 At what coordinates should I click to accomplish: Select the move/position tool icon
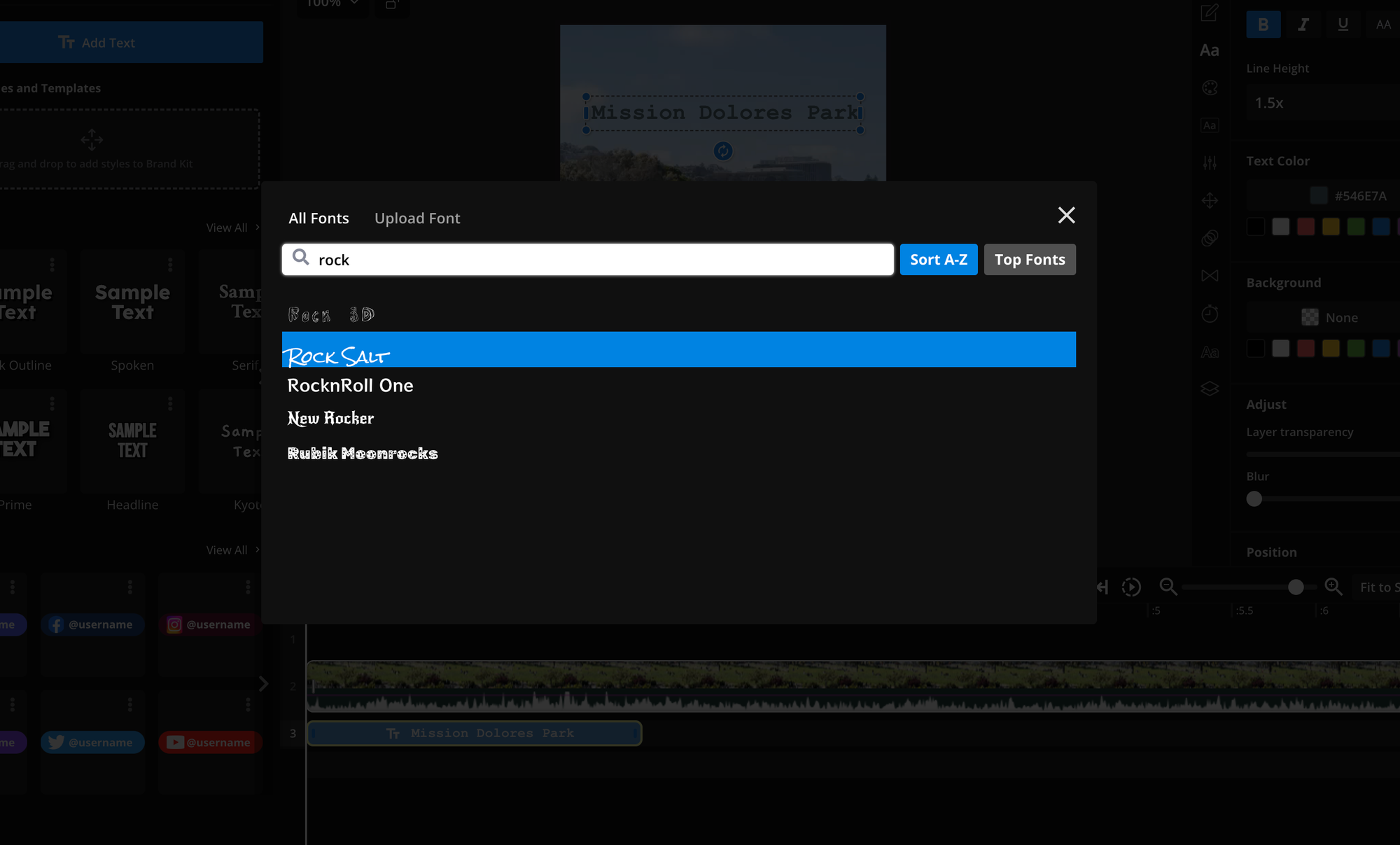(1210, 200)
